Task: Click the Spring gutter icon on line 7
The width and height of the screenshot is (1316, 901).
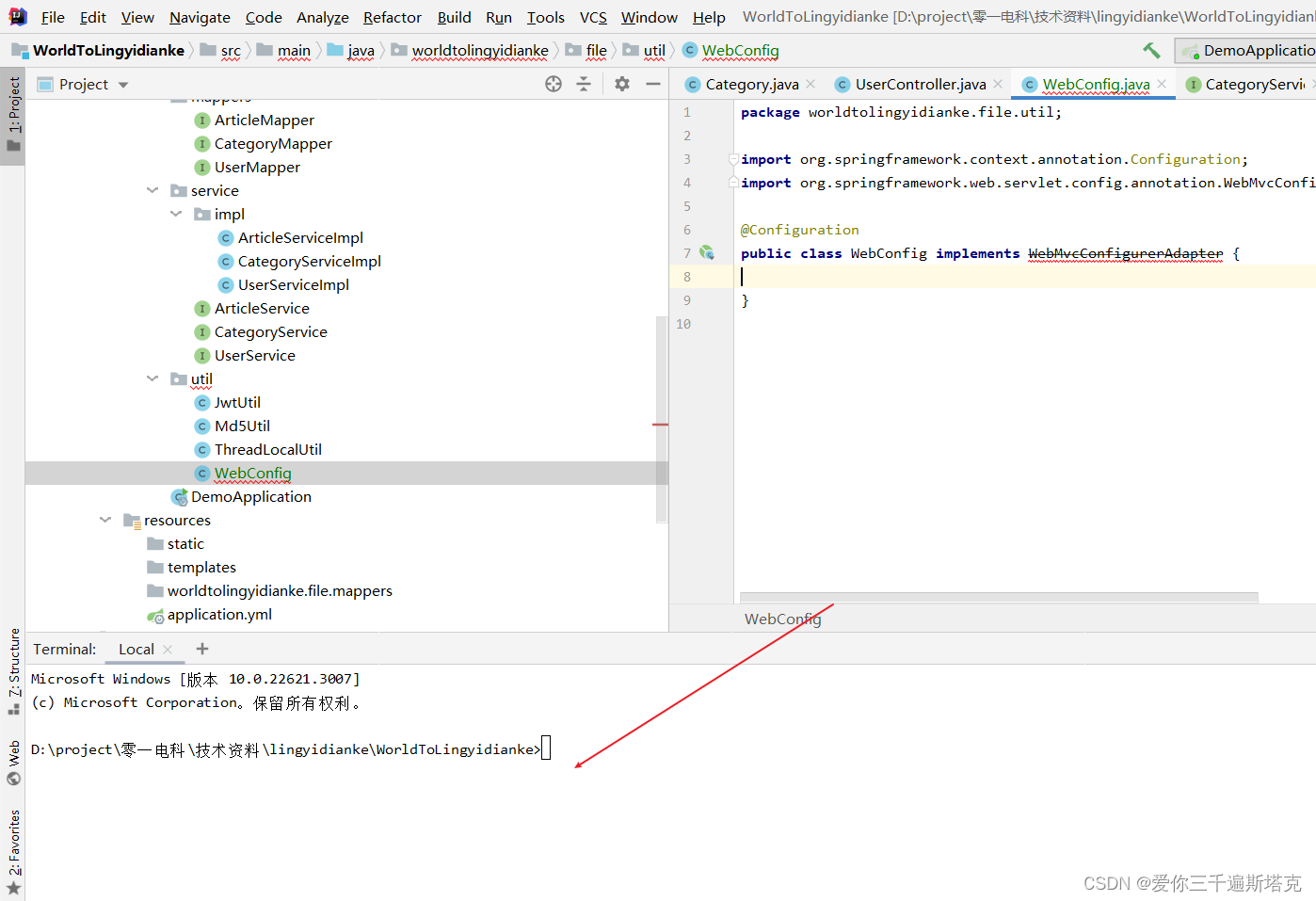Action: (x=707, y=252)
